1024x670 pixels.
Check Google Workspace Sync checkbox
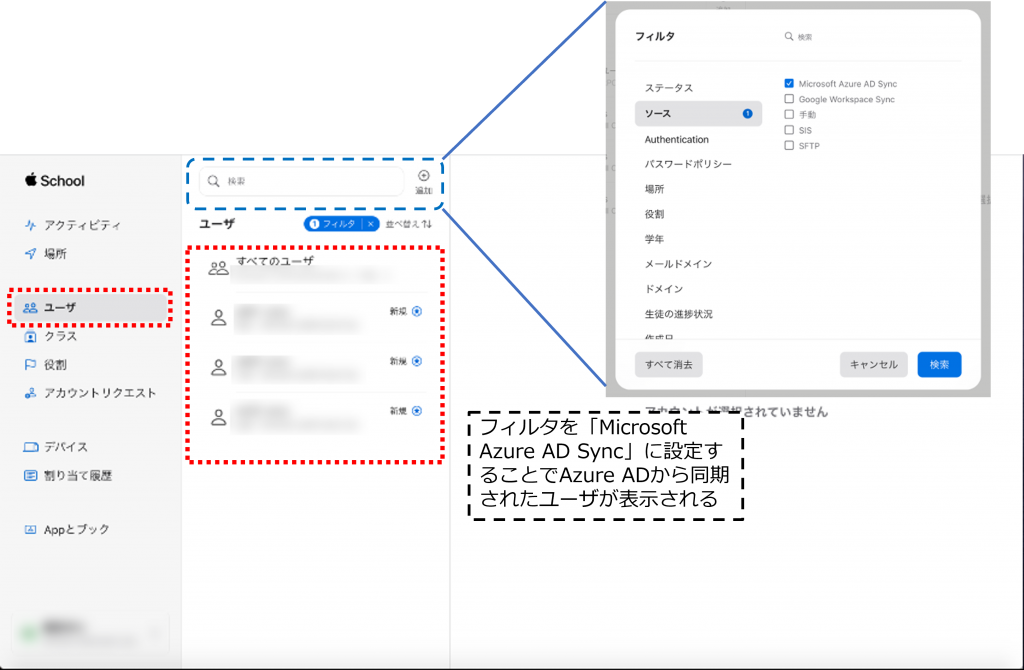[789, 99]
